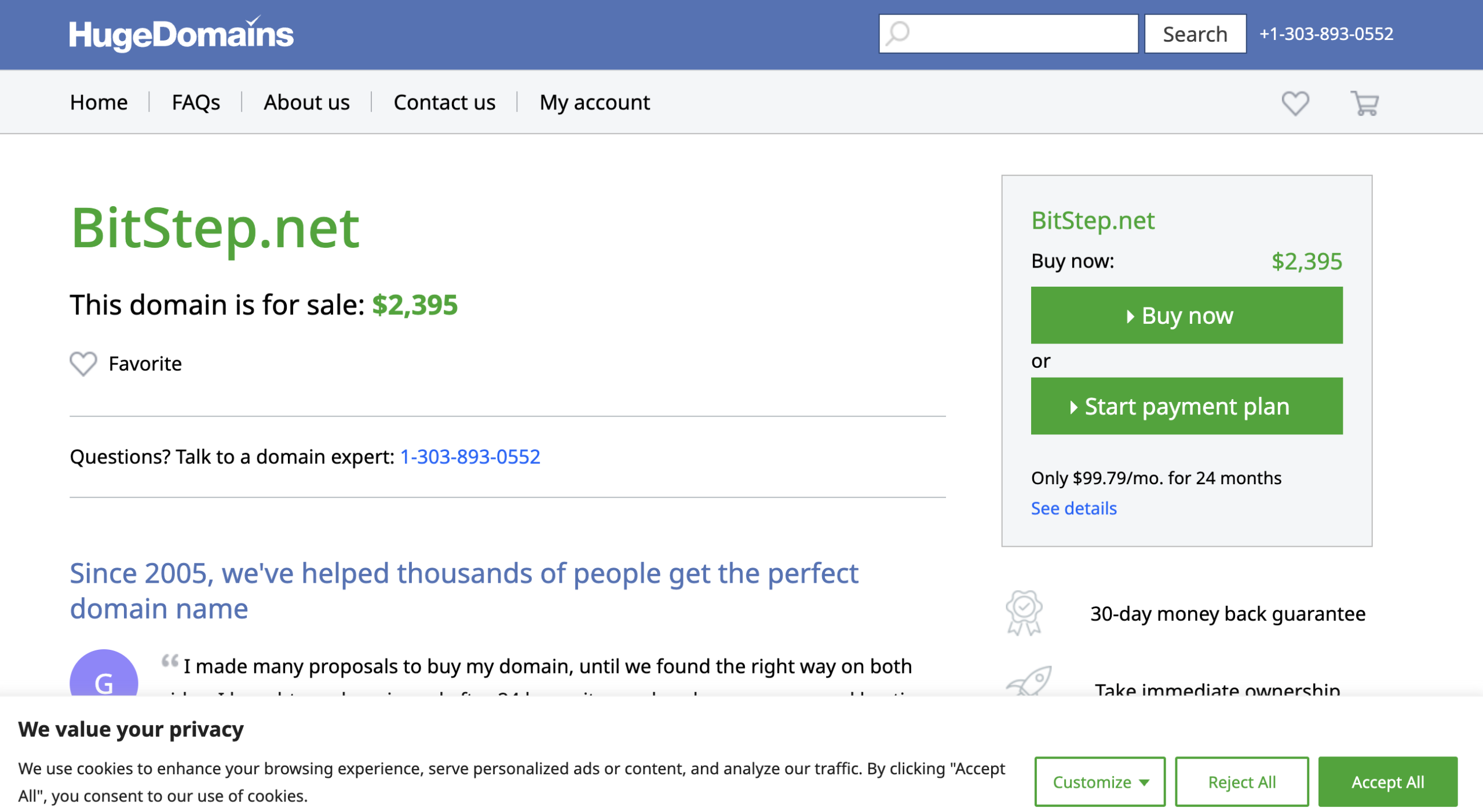
Task: Click the search magnifier icon
Action: [x=897, y=34]
